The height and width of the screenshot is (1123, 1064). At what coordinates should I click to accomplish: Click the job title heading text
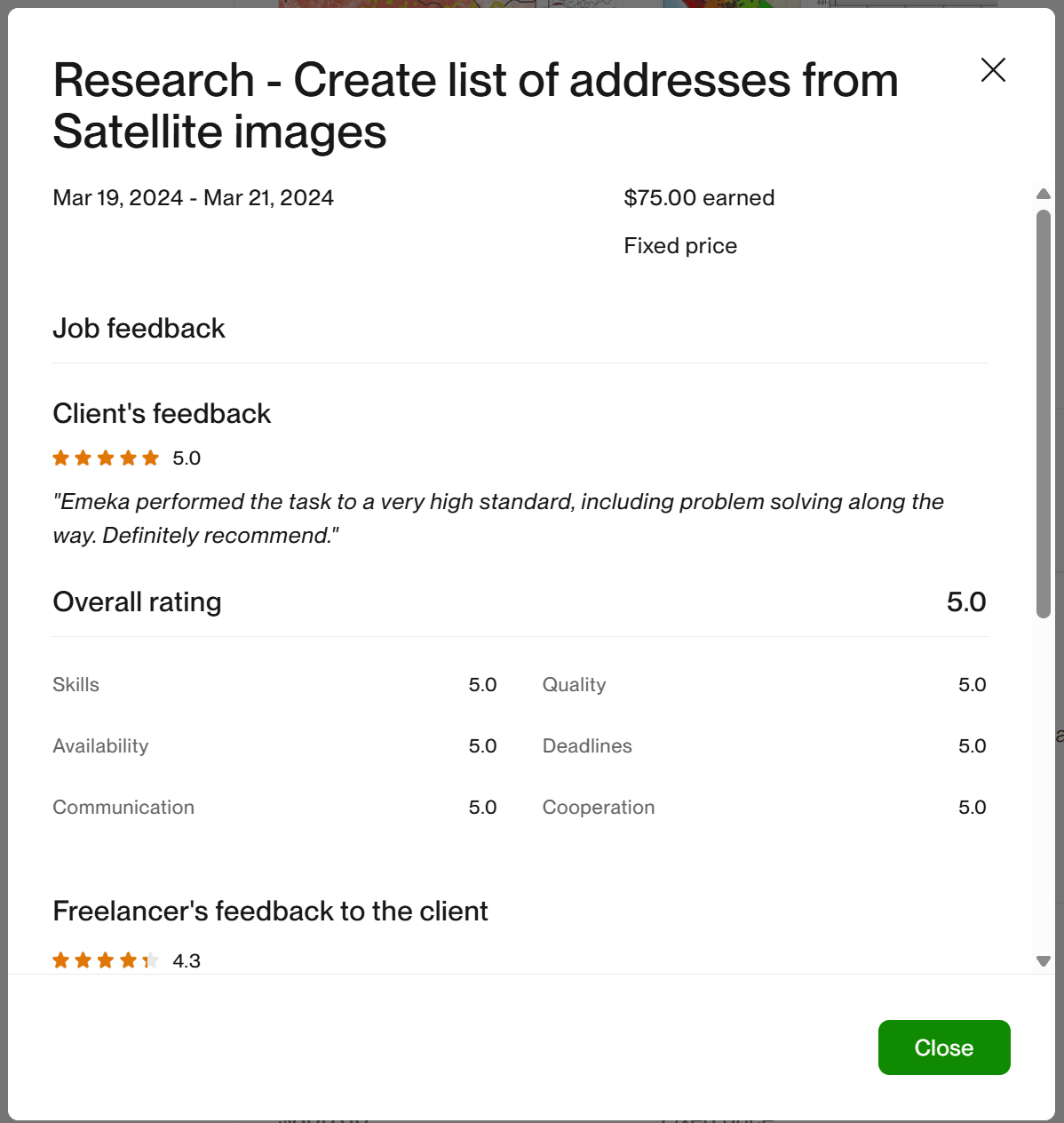[475, 106]
